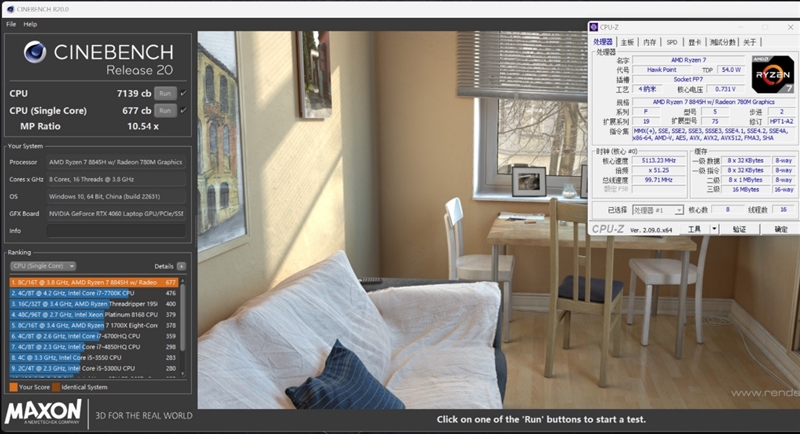Viewport: 800px width, 434px height.
Task: Click the Ryzen 7 logo in CPU-Z
Action: click(x=773, y=74)
